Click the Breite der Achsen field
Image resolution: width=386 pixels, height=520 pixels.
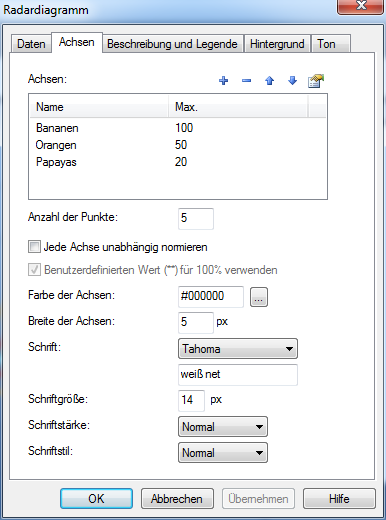[x=196, y=322]
